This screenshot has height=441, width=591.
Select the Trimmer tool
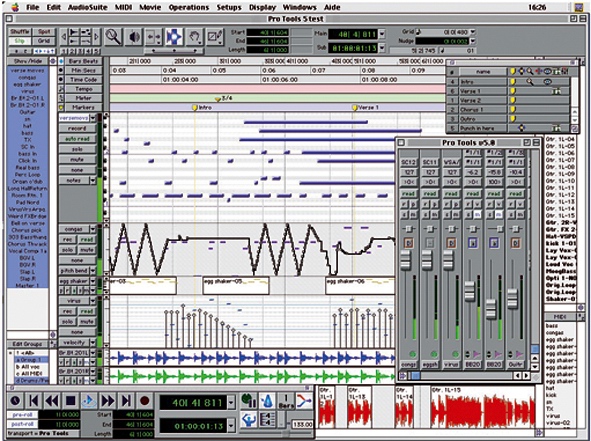click(154, 37)
